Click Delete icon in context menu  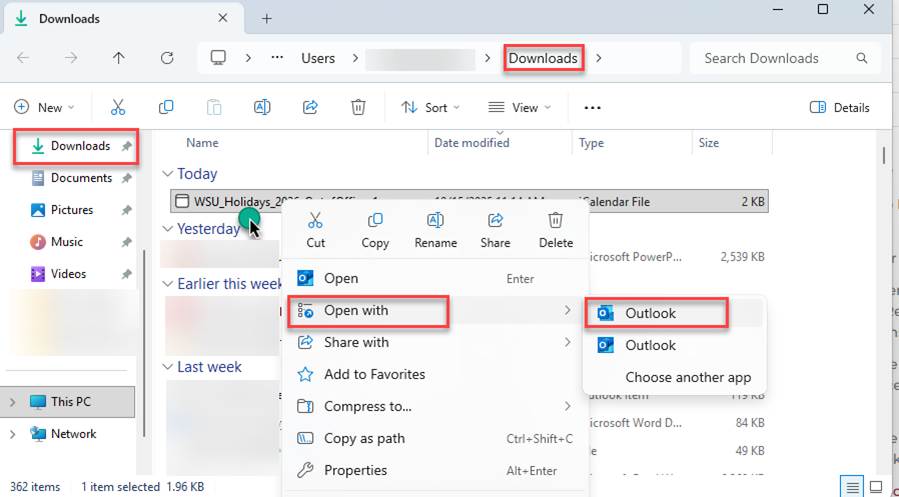click(556, 228)
